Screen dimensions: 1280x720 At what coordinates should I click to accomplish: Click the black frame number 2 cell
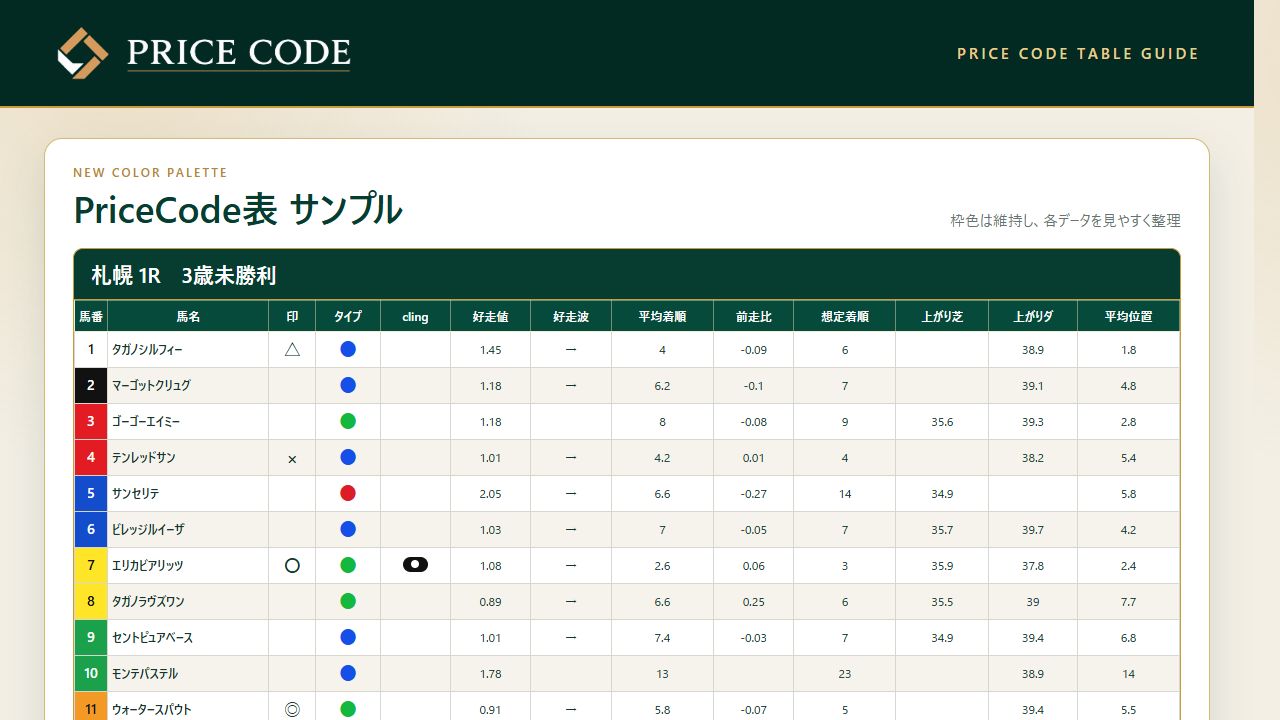[91, 386]
